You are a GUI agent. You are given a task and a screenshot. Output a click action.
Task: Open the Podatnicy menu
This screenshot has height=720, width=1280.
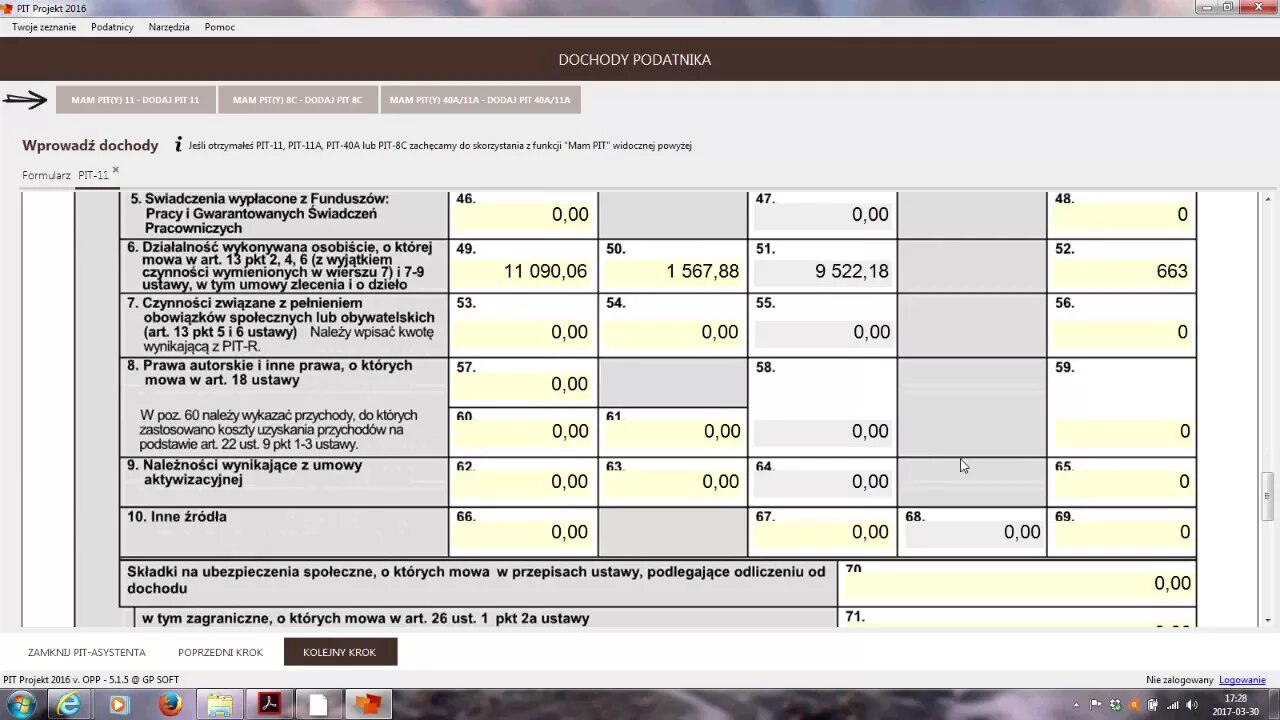(x=112, y=27)
